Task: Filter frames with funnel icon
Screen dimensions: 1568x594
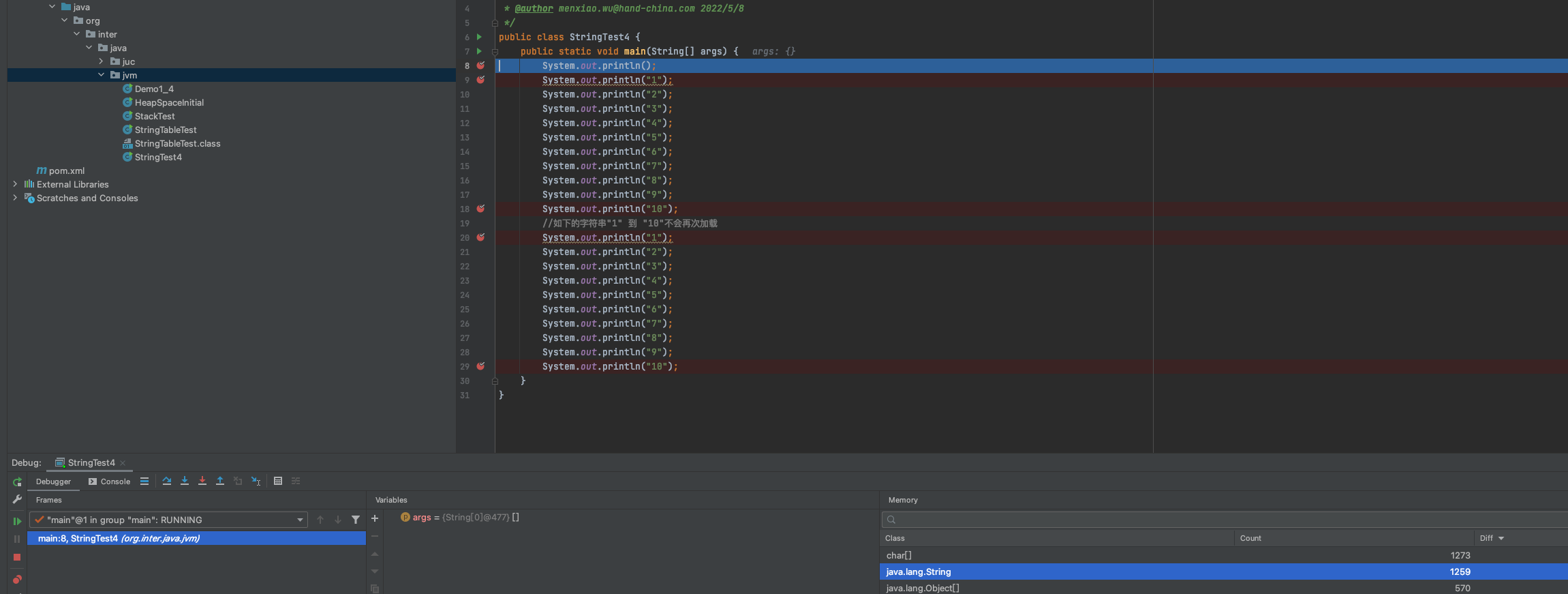Action: pos(356,520)
